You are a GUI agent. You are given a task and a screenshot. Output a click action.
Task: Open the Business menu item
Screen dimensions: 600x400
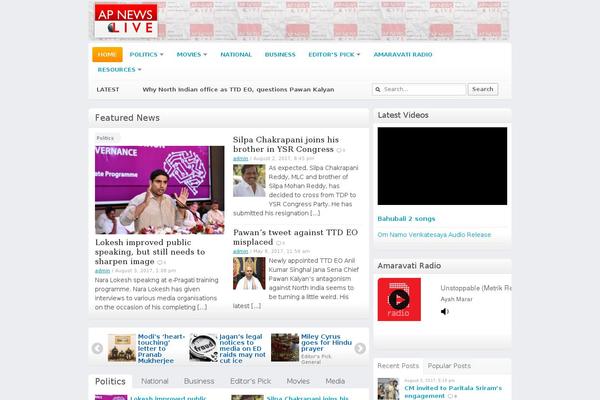coord(280,54)
